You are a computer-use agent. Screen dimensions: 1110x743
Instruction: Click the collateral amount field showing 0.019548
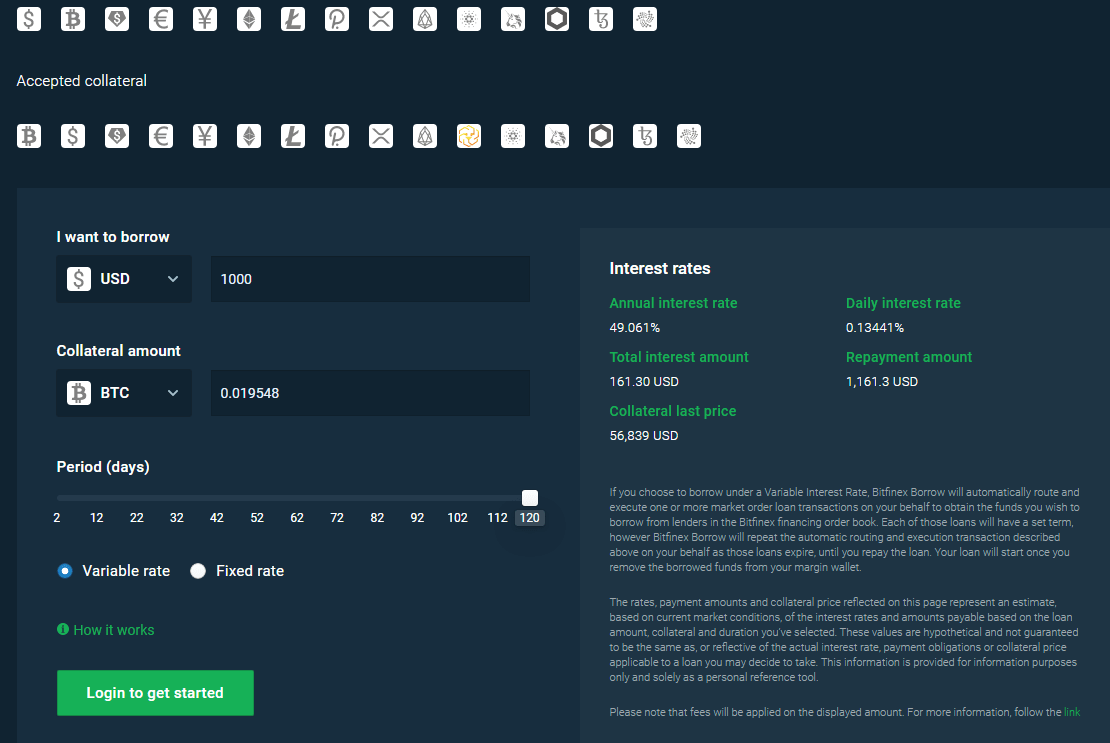(x=369, y=393)
